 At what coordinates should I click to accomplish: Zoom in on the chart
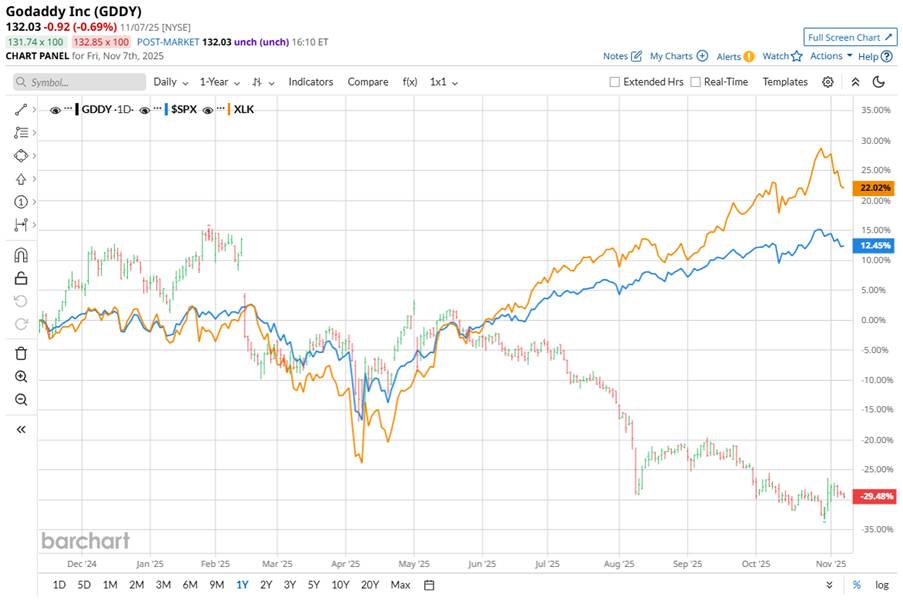click(21, 377)
